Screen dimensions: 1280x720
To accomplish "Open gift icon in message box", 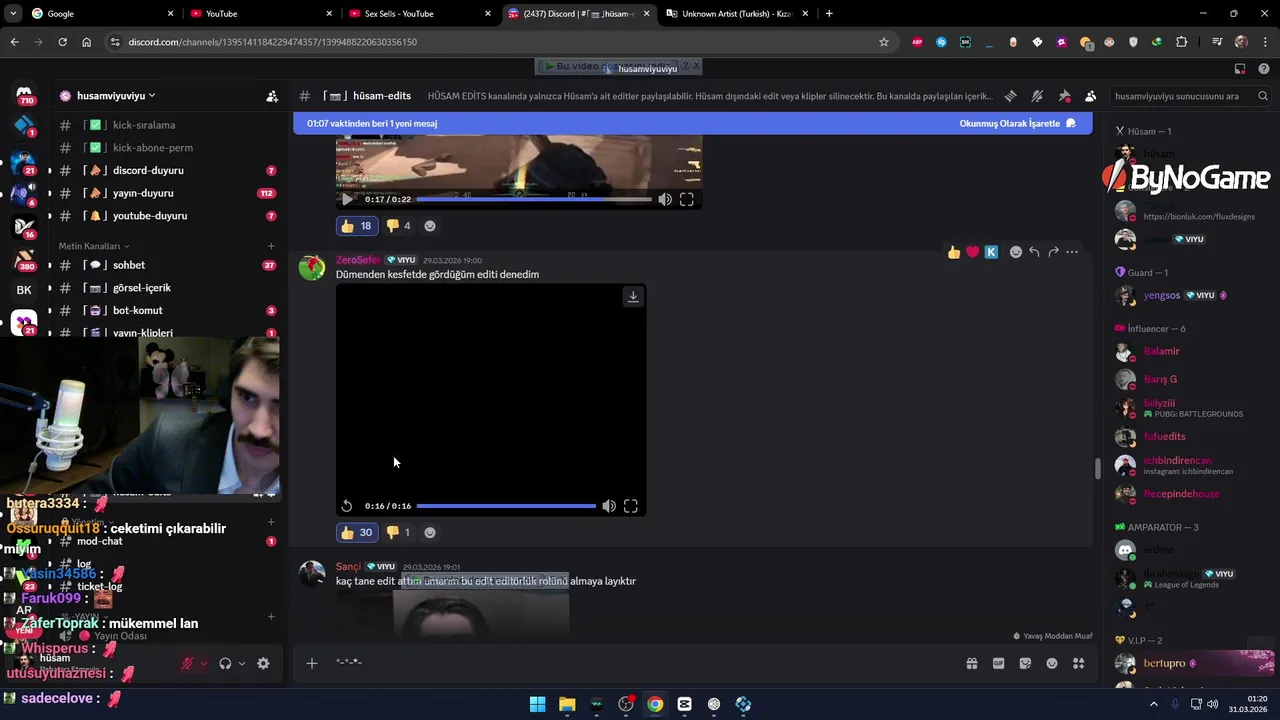I will (x=971, y=663).
